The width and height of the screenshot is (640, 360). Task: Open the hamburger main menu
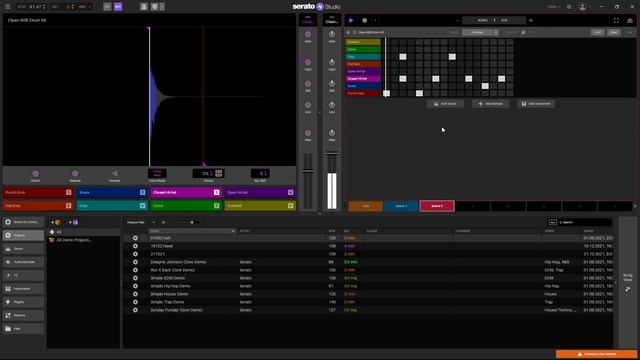point(7,7)
